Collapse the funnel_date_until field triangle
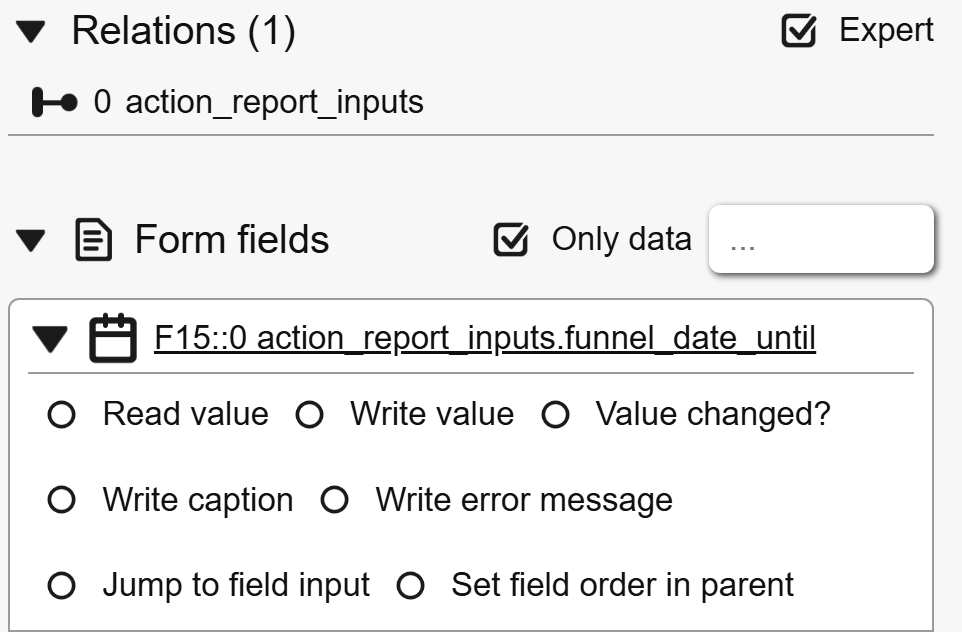 (49, 340)
